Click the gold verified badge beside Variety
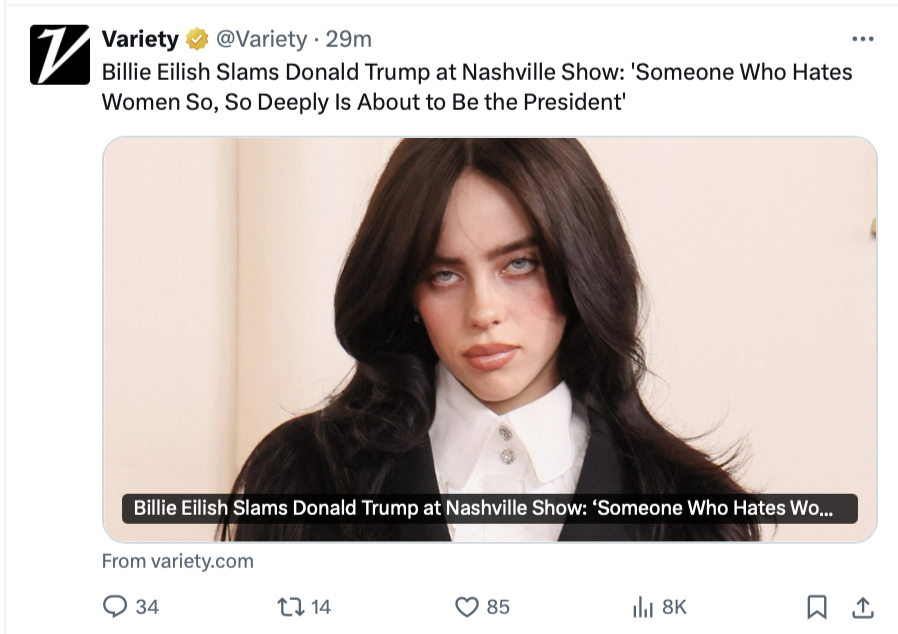 [198, 39]
